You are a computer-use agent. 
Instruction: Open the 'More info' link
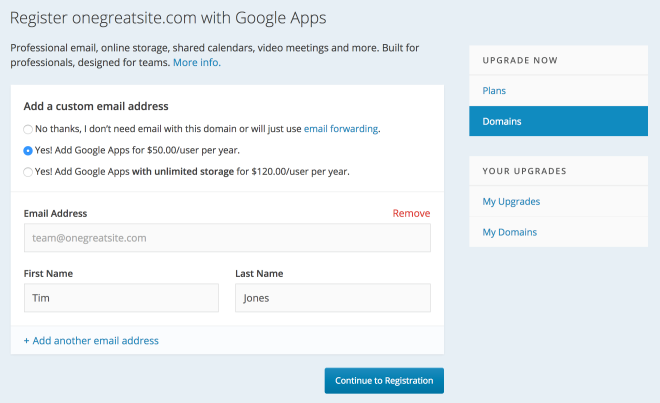coord(196,62)
